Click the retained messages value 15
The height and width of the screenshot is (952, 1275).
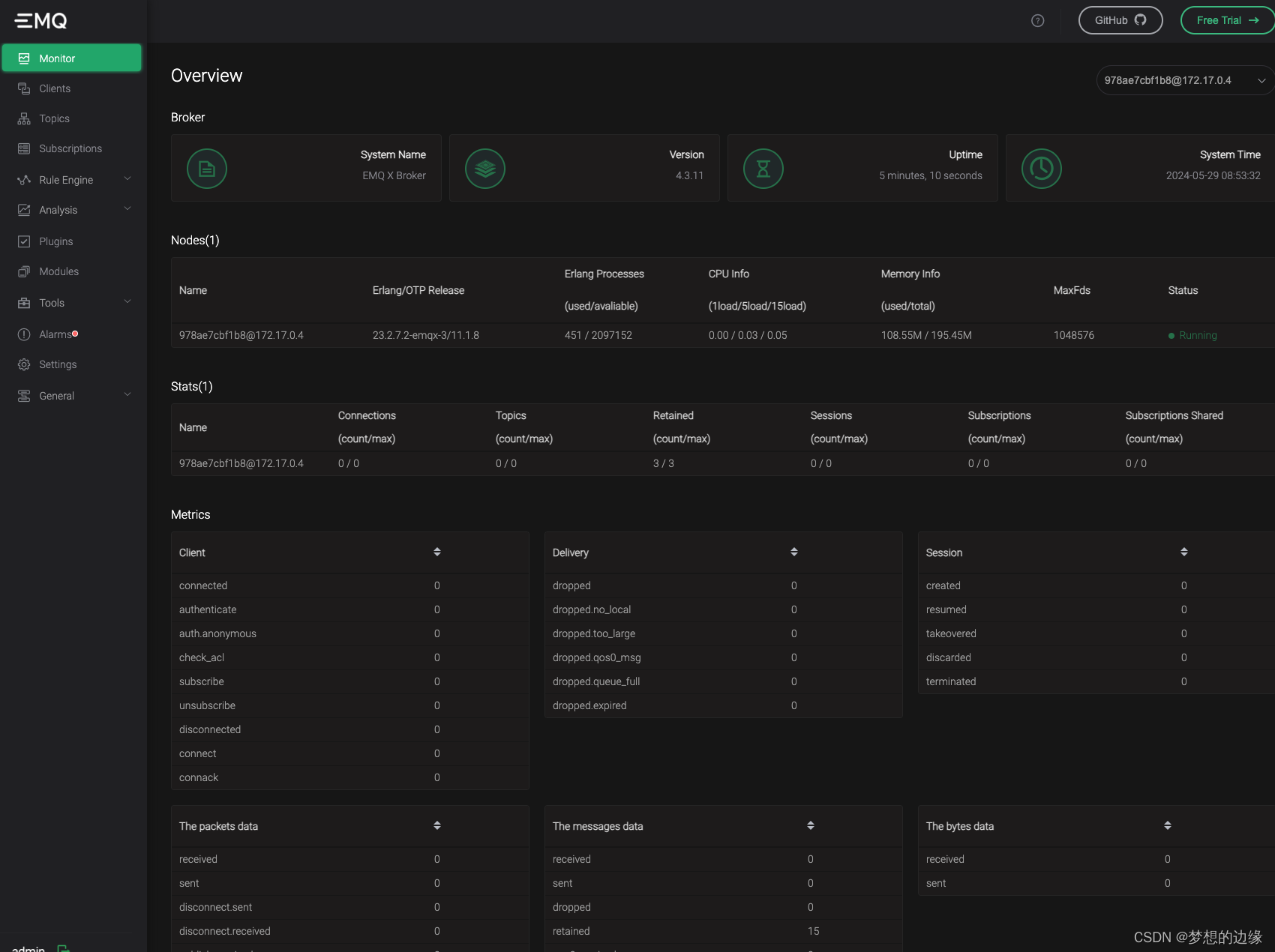pyautogui.click(x=814, y=931)
